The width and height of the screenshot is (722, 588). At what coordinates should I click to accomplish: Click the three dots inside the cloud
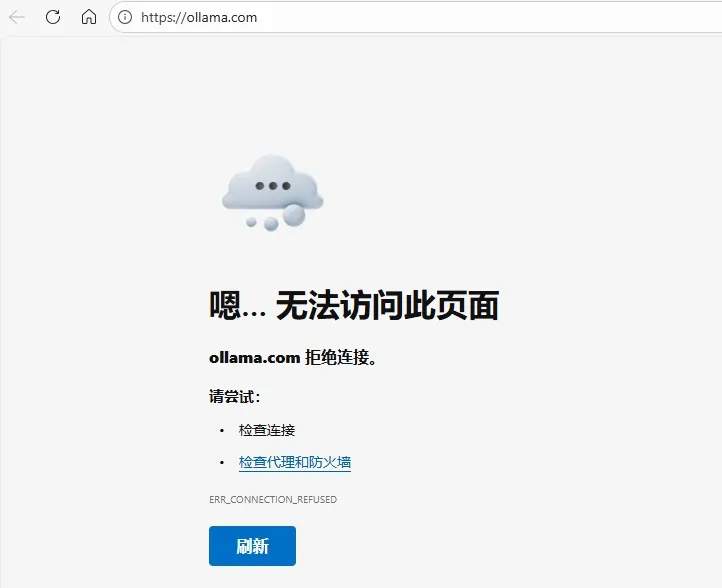click(273, 186)
